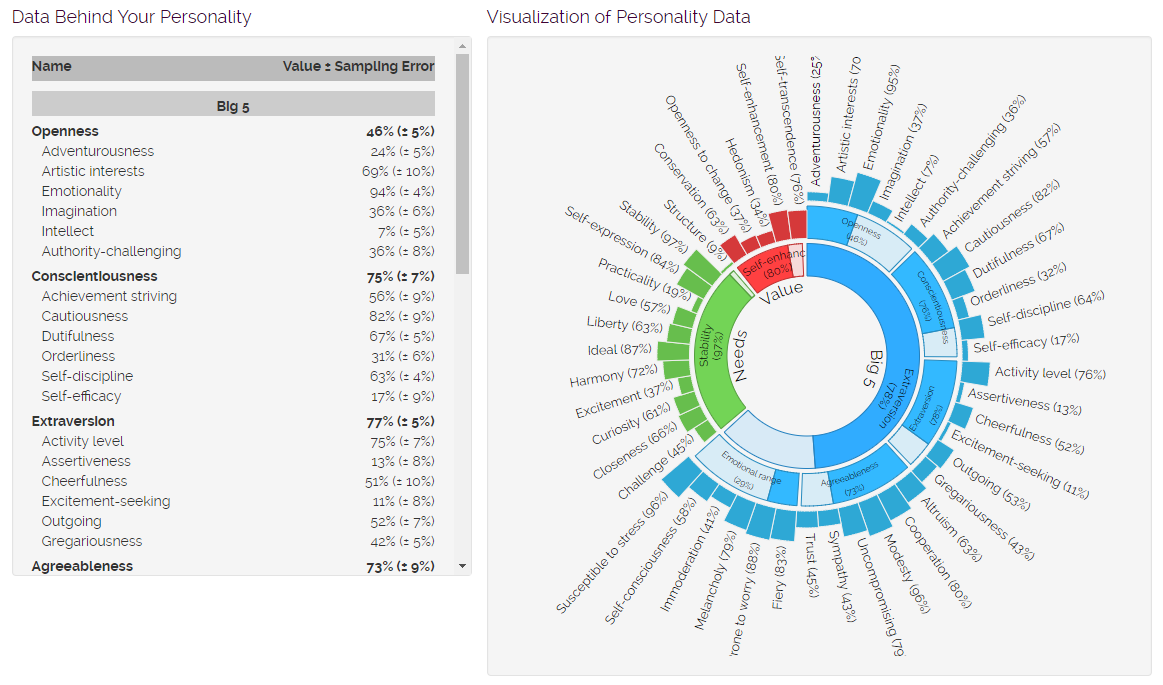This screenshot has height=685, width=1163.
Task: Click the Dutifulness table row
Action: 233,337
